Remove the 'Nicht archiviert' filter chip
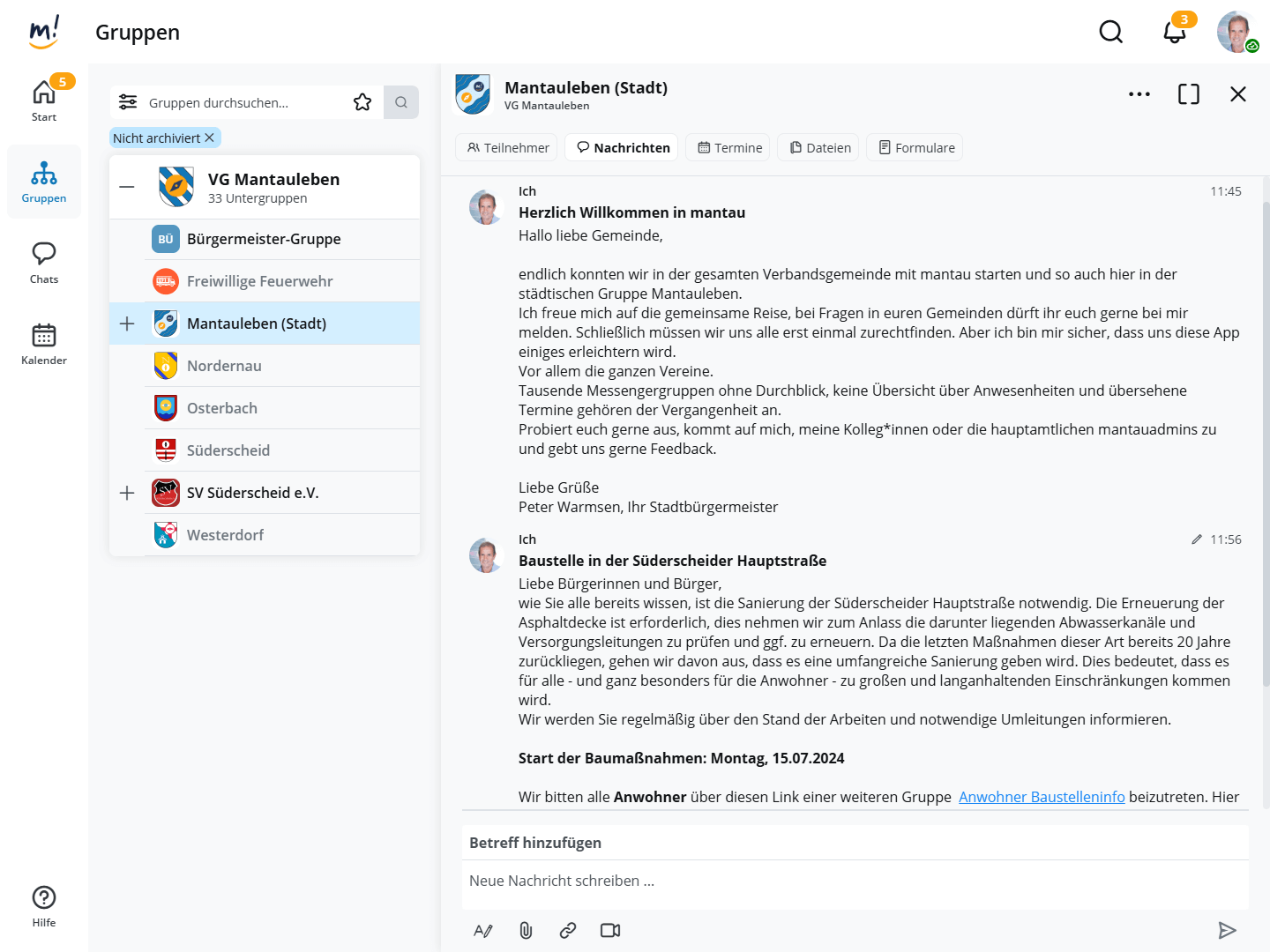 [x=210, y=138]
